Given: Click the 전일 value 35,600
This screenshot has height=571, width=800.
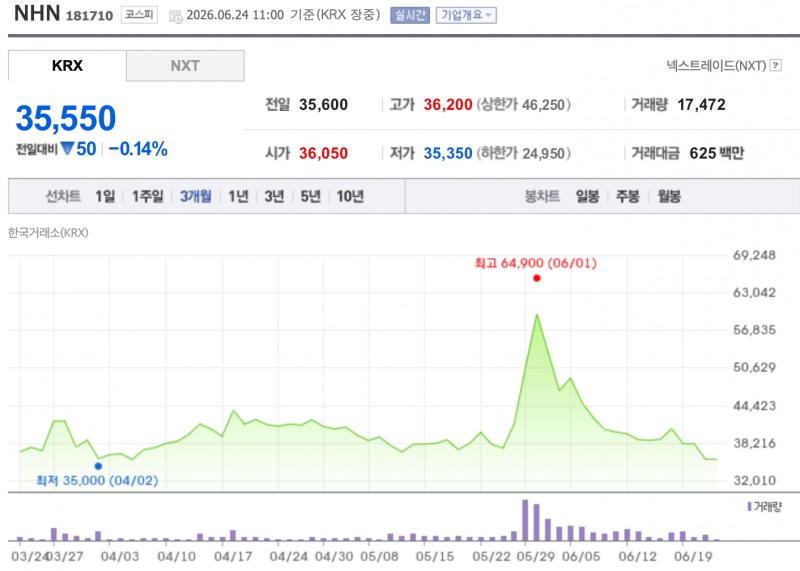Looking at the screenshot, I should coord(323,105).
